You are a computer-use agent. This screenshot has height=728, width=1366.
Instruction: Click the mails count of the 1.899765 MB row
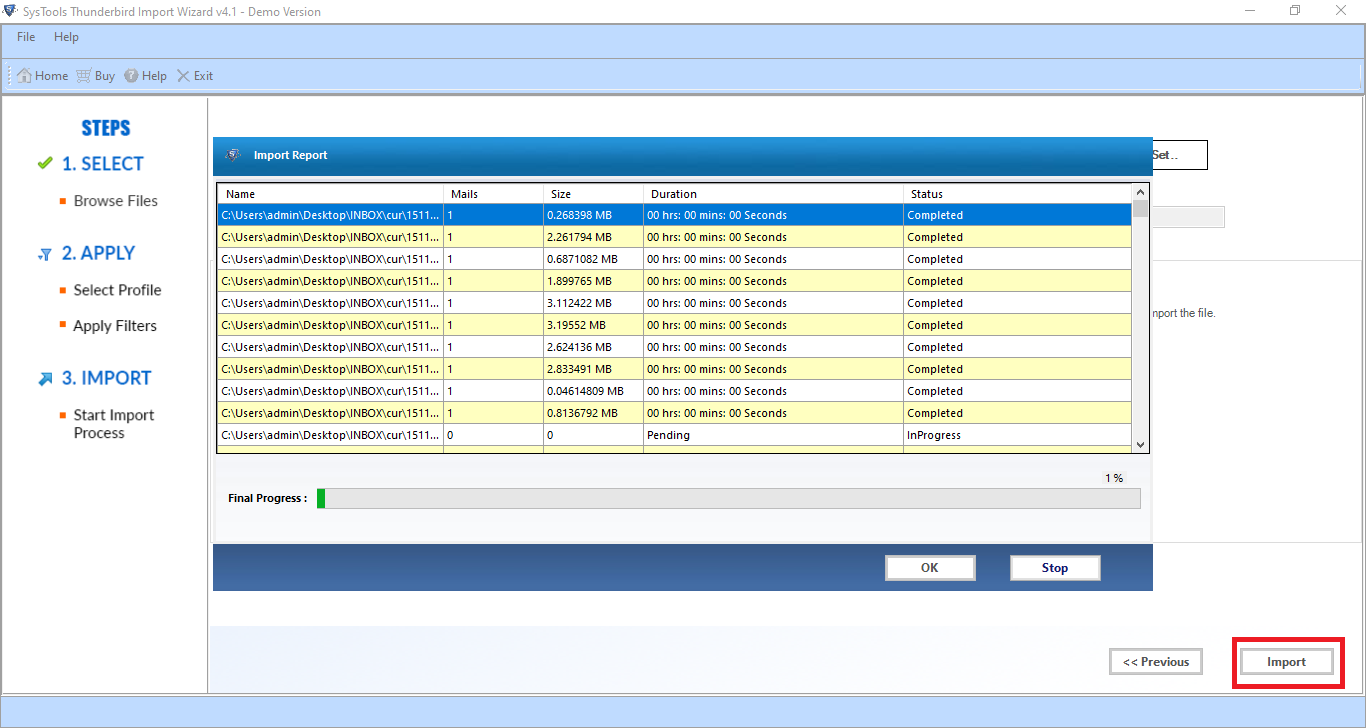(494, 281)
